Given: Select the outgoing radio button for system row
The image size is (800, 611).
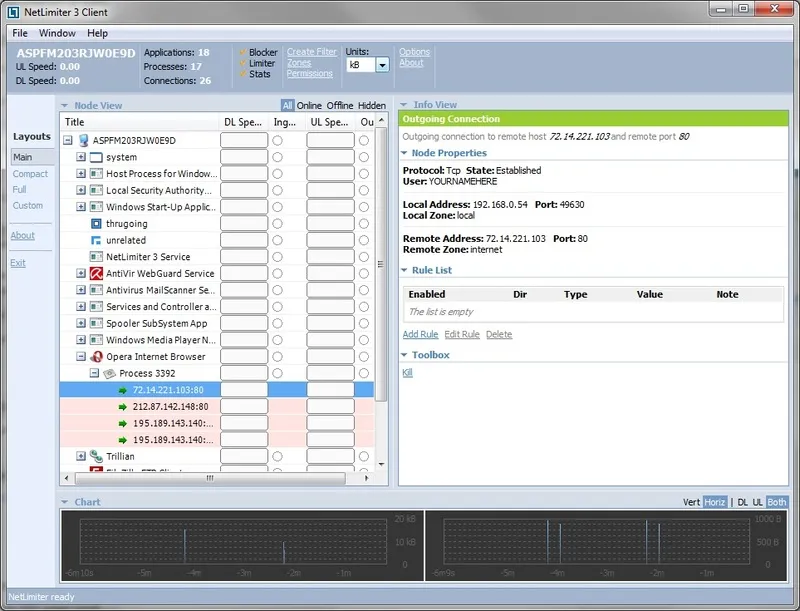Looking at the screenshot, I should click(x=364, y=157).
